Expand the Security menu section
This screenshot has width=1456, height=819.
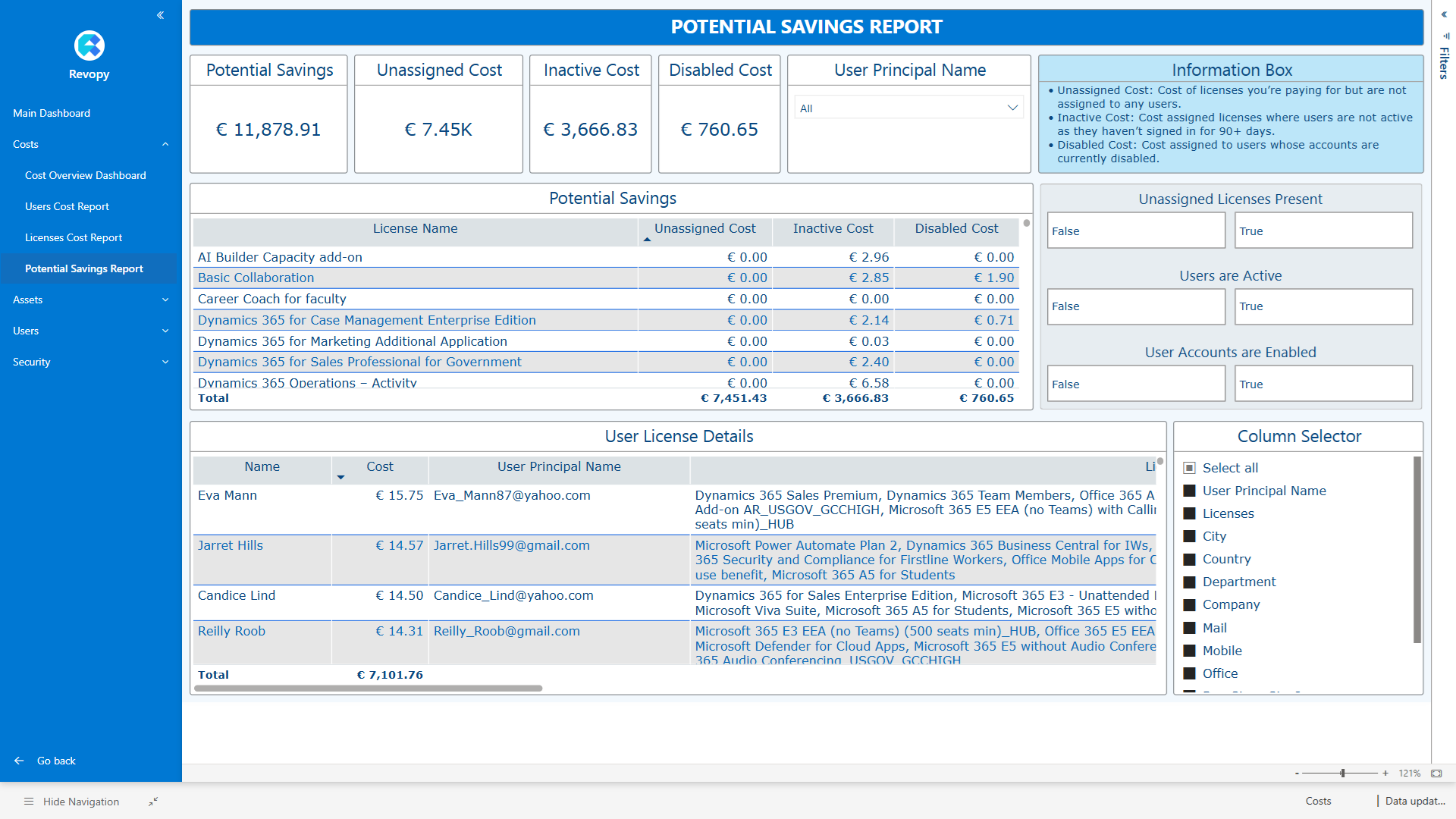[x=89, y=362]
